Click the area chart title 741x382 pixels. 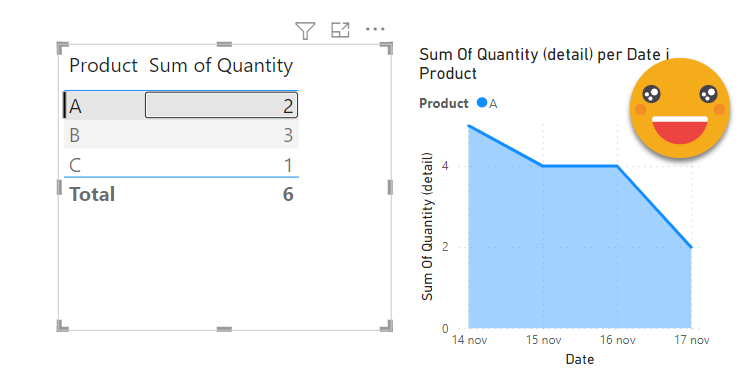pos(544,64)
